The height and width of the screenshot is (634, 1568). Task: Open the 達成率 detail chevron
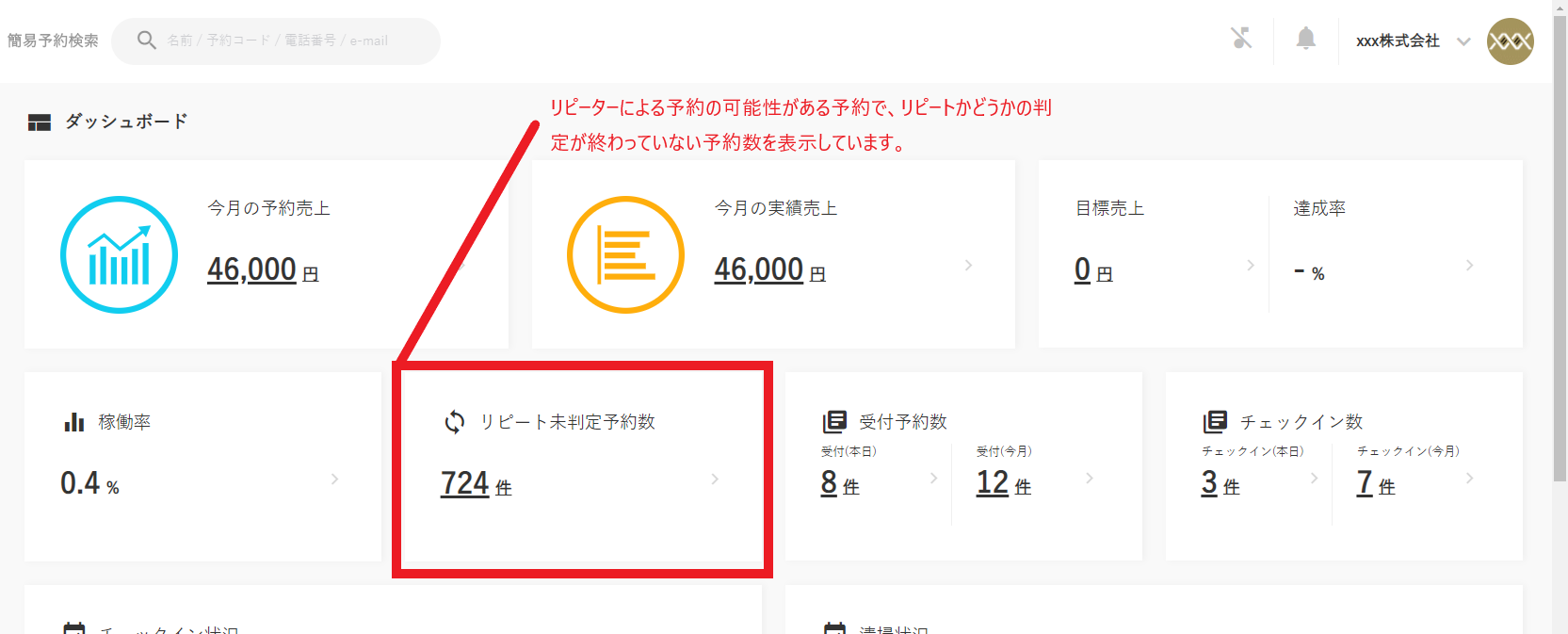(x=1469, y=266)
